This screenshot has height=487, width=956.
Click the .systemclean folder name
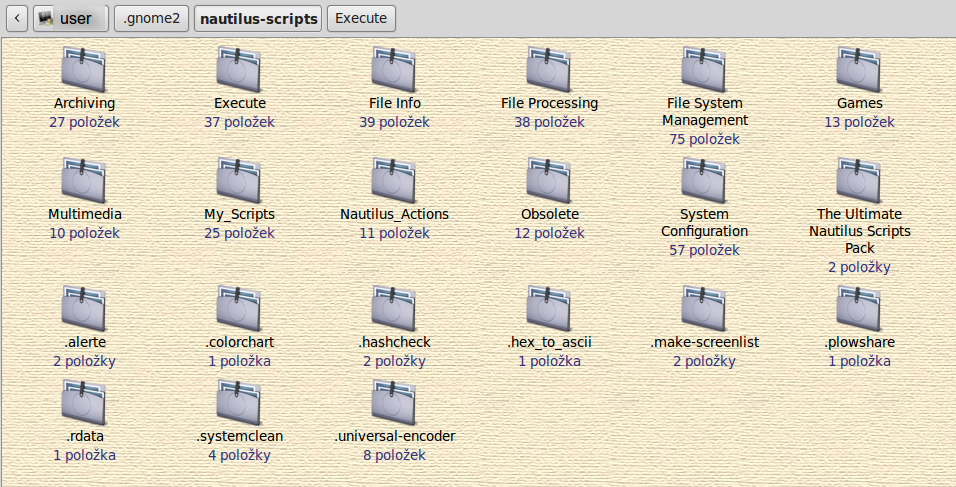[x=239, y=436]
